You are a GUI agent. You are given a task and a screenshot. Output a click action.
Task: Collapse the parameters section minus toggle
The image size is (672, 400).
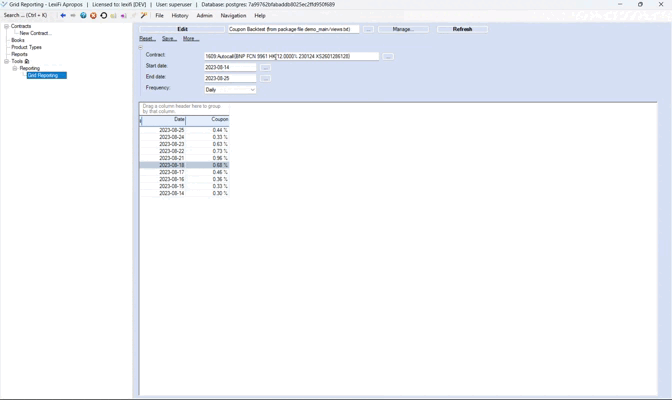141,48
